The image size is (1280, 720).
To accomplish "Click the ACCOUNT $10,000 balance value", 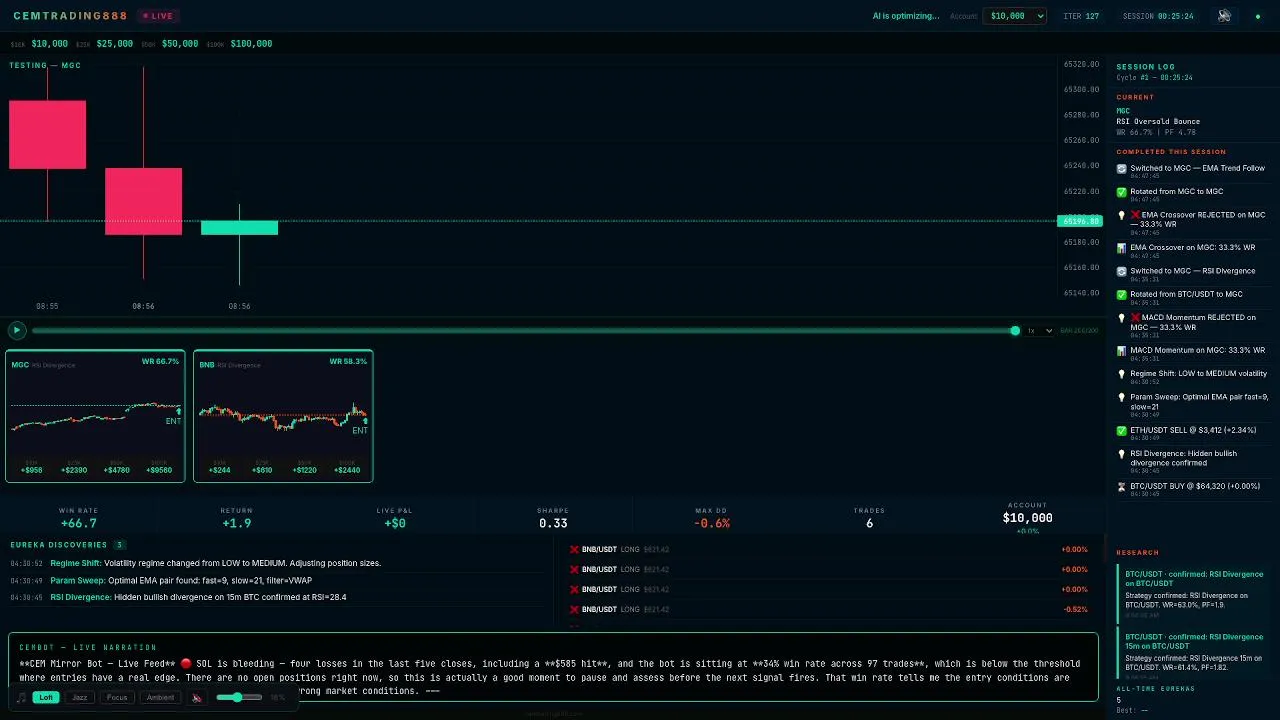I will point(1027,518).
